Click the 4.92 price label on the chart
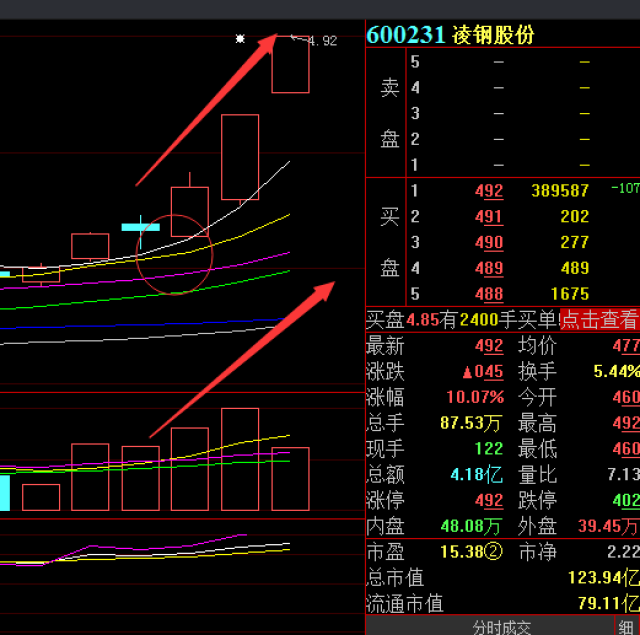This screenshot has height=635, width=640. tap(322, 41)
